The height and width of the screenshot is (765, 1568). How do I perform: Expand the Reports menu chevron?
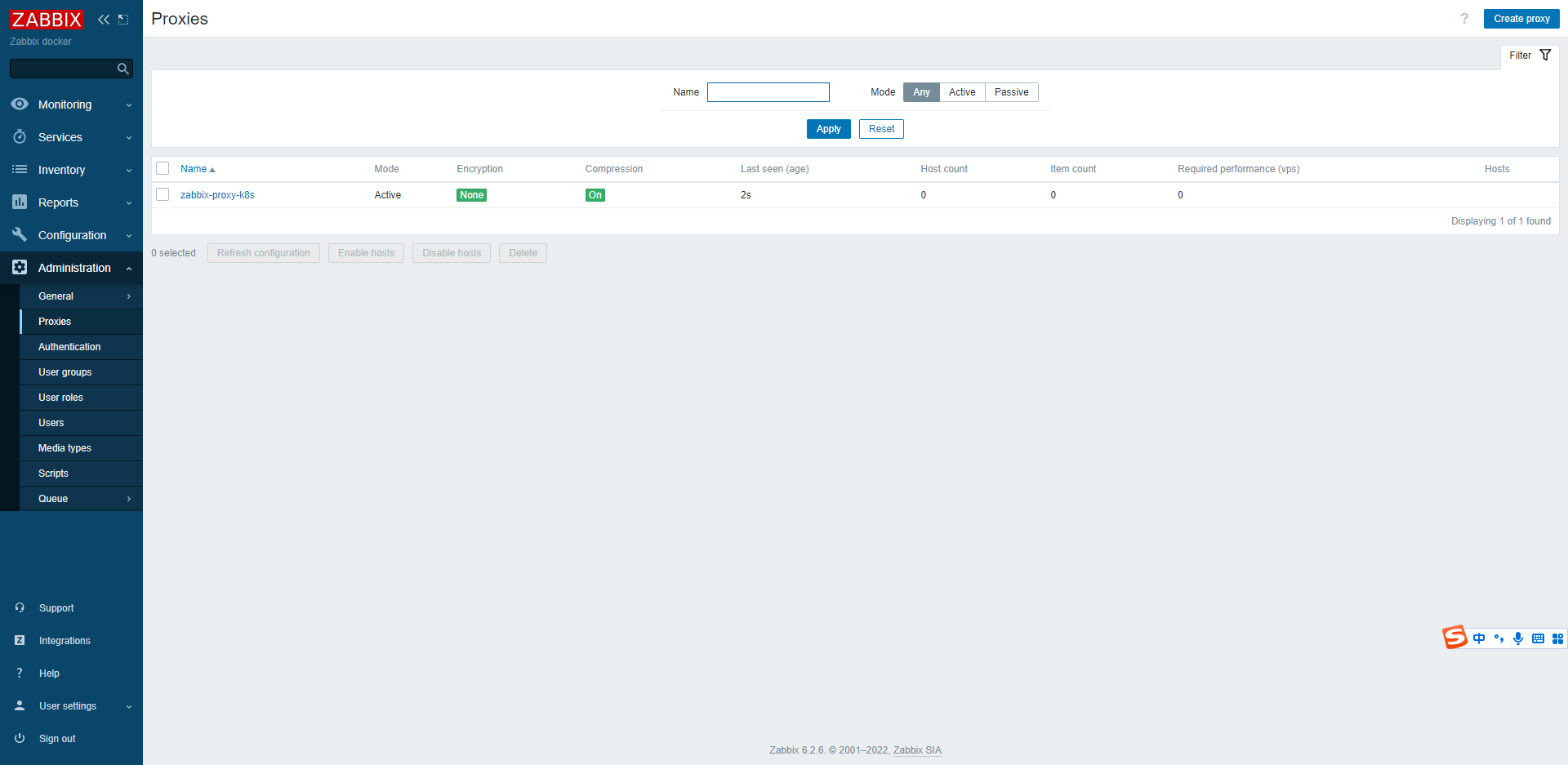129,202
